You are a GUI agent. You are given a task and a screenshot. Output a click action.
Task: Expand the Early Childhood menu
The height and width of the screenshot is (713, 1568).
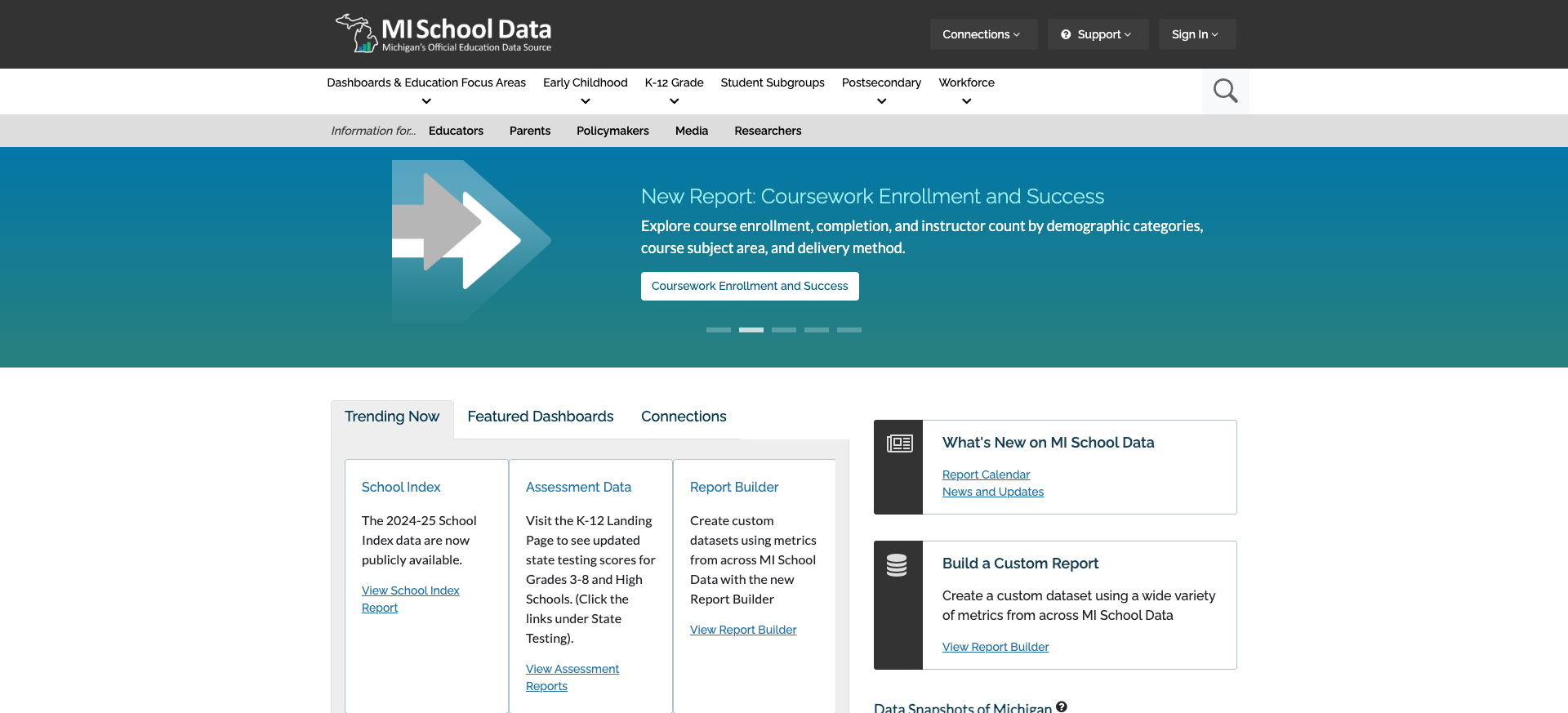pyautogui.click(x=585, y=91)
